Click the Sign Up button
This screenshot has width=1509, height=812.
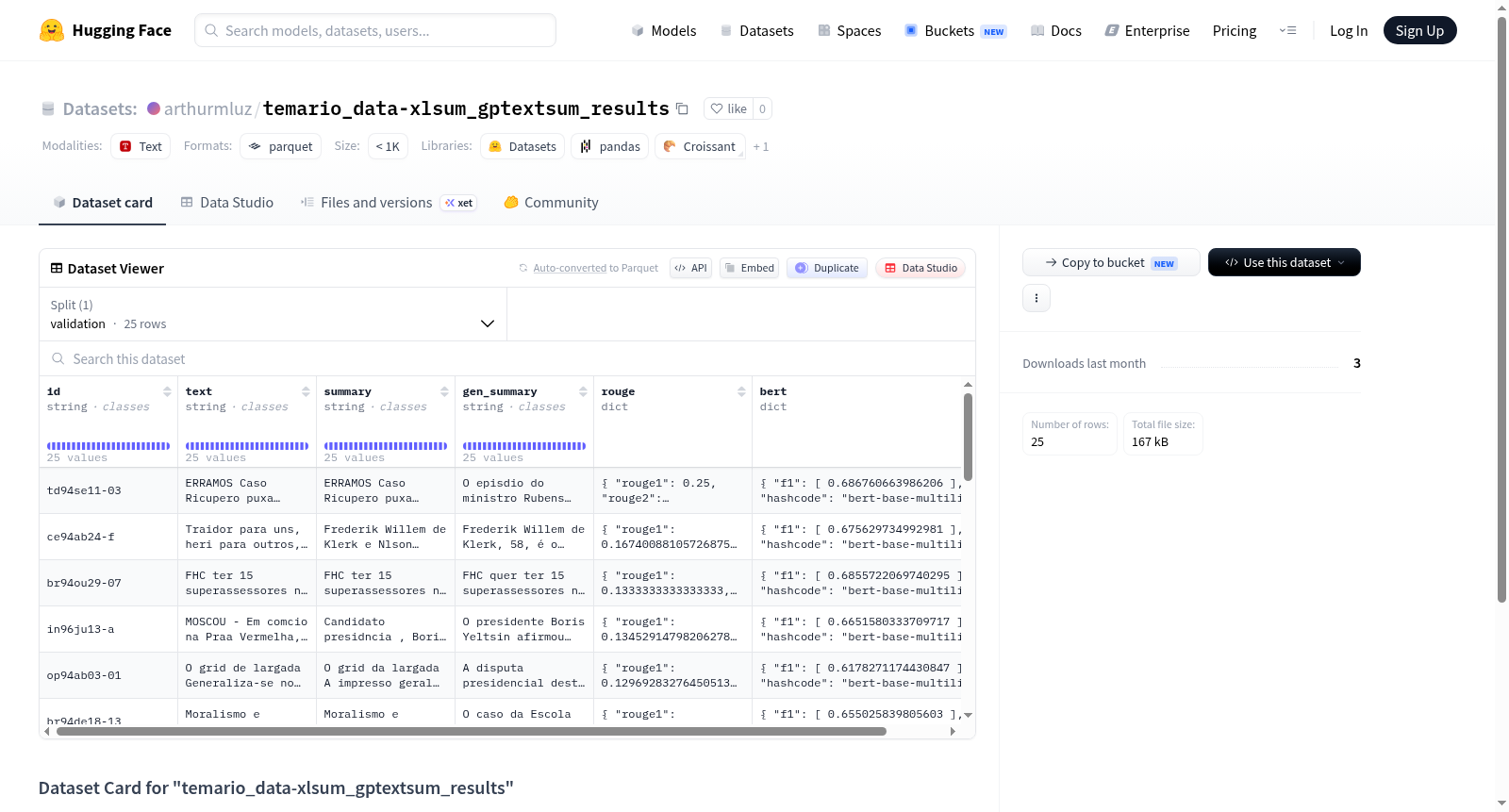[1419, 30]
